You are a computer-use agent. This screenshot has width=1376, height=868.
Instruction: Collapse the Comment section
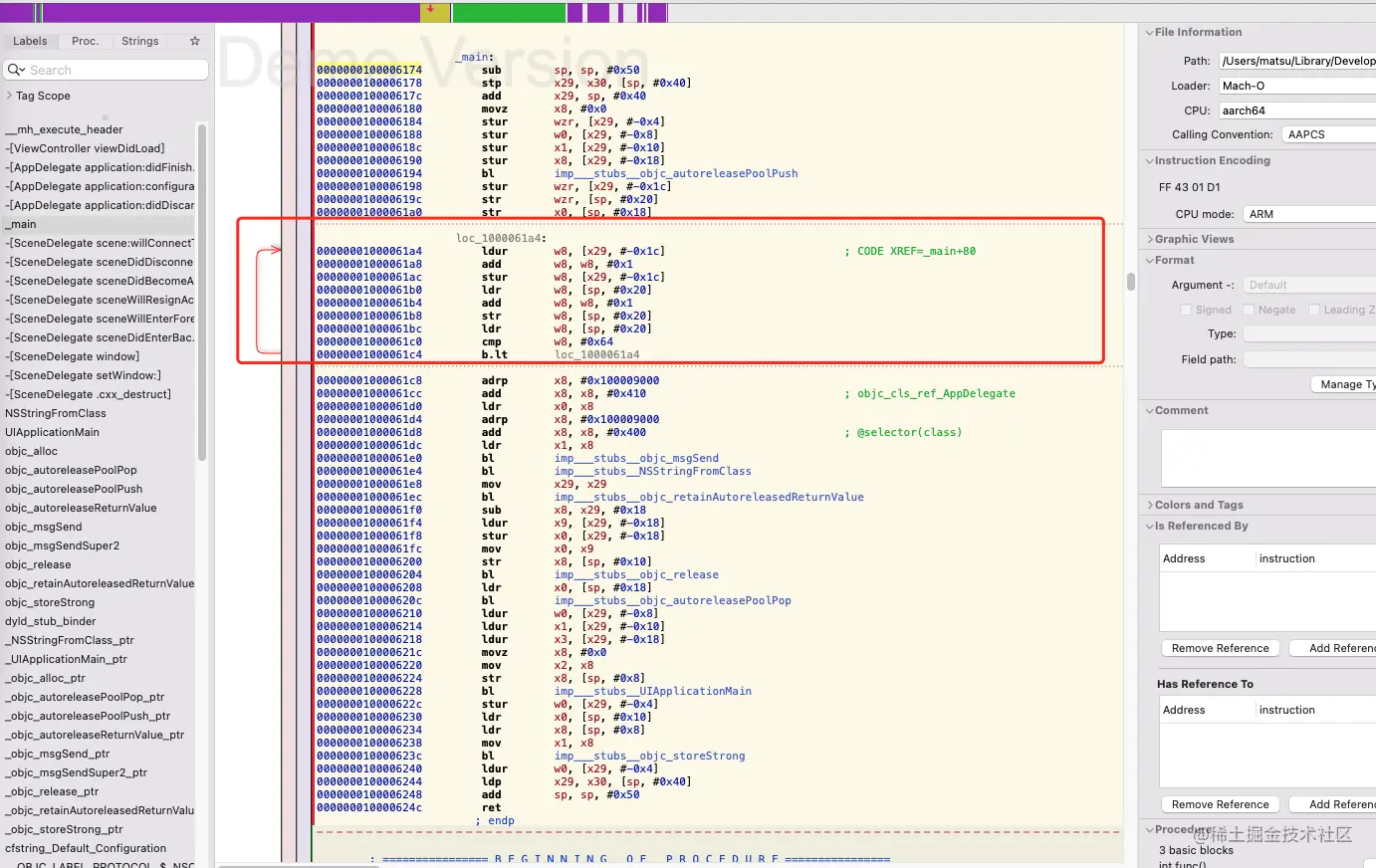(1148, 410)
